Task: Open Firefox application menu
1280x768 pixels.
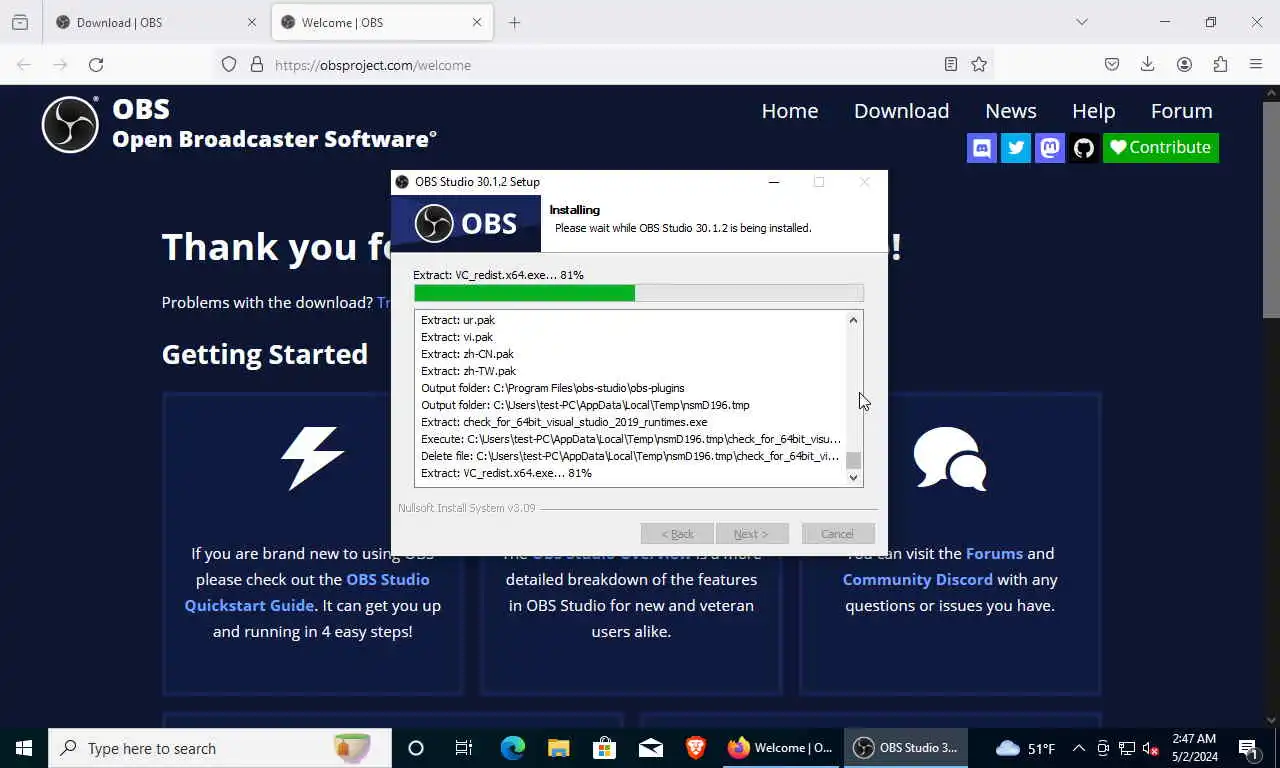Action: click(1256, 65)
